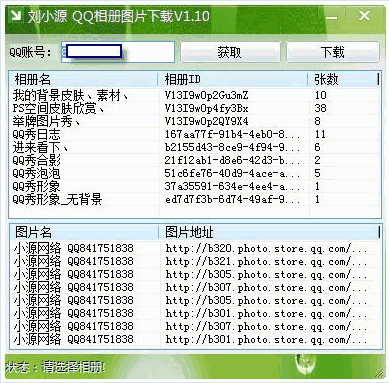Screen dimensions: 389x383
Task: Click album ID 51c6fe76-40d9-4ace-a...
Action: (232, 173)
